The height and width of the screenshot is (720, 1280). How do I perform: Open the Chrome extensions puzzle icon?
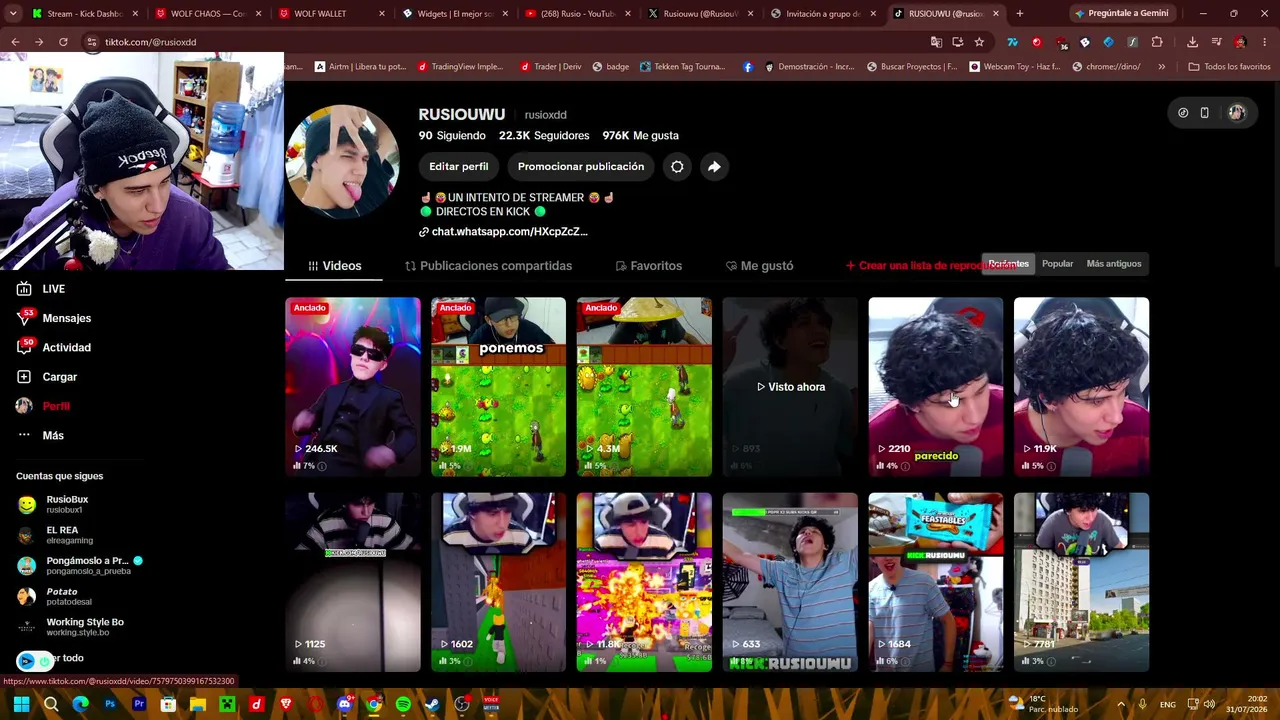click(x=1157, y=42)
